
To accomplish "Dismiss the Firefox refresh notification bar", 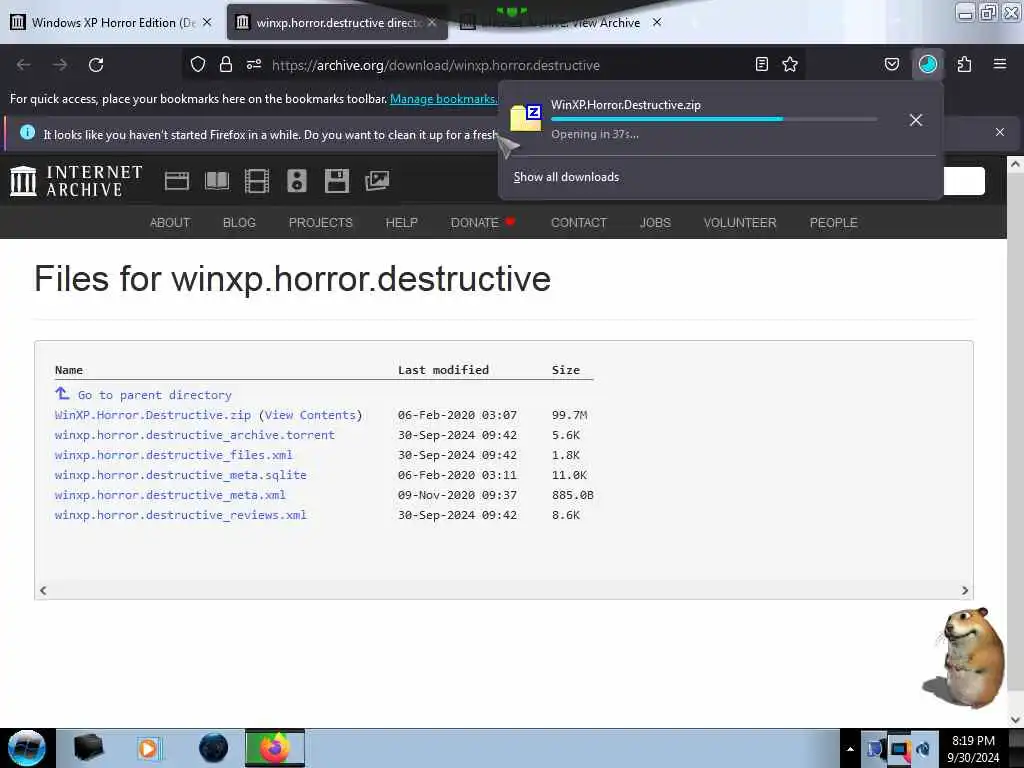I will [1000, 132].
